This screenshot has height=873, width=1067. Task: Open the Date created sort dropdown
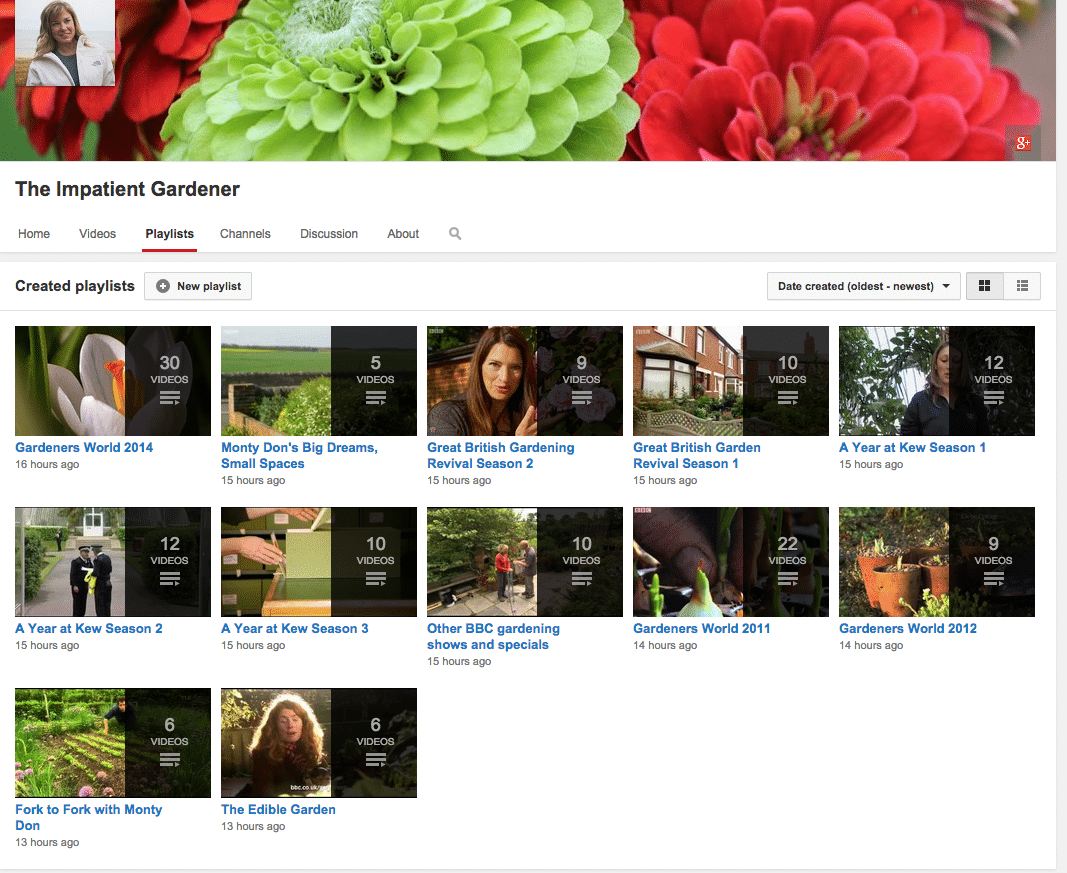[864, 286]
